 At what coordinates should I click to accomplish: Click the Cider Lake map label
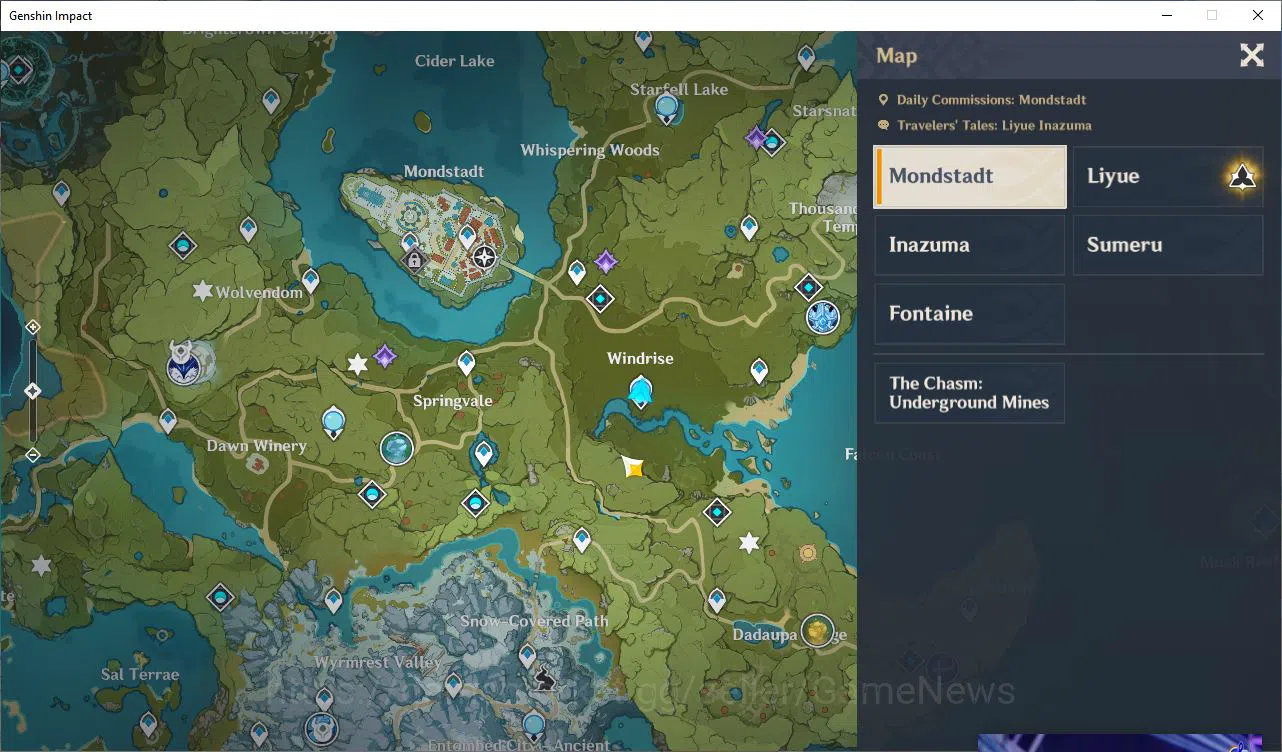[x=455, y=61]
